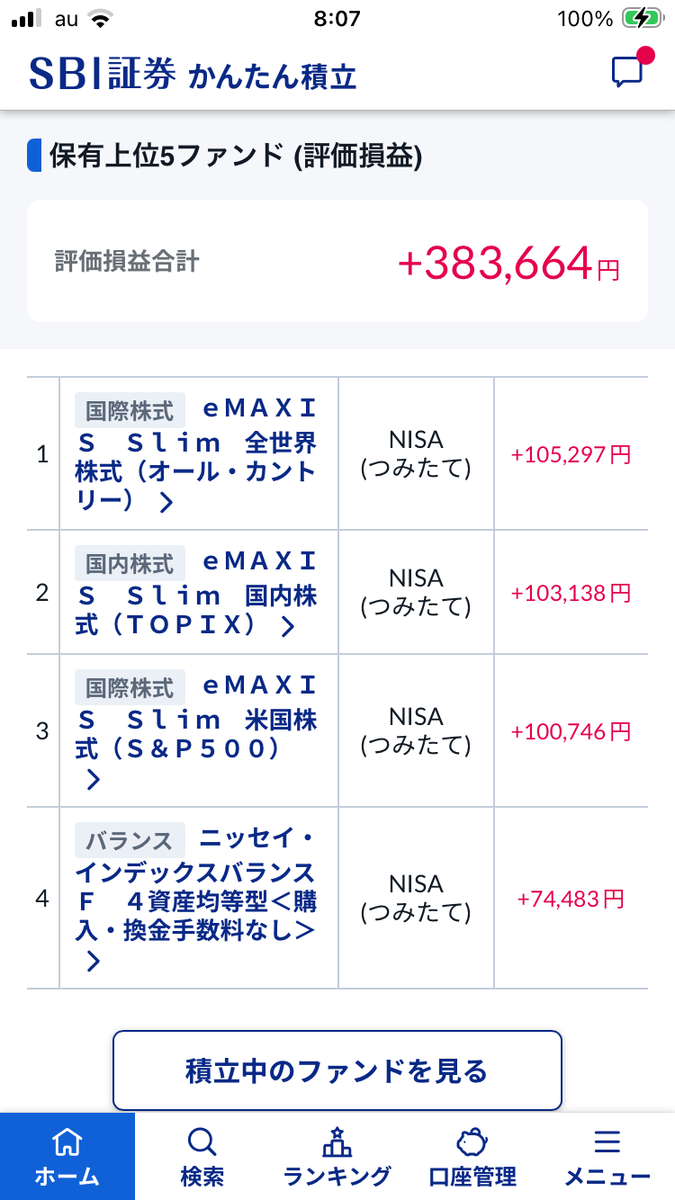Expand chevron under 米国株式 S&P500 fund
Image resolution: width=675 pixels, height=1200 pixels.
93,780
